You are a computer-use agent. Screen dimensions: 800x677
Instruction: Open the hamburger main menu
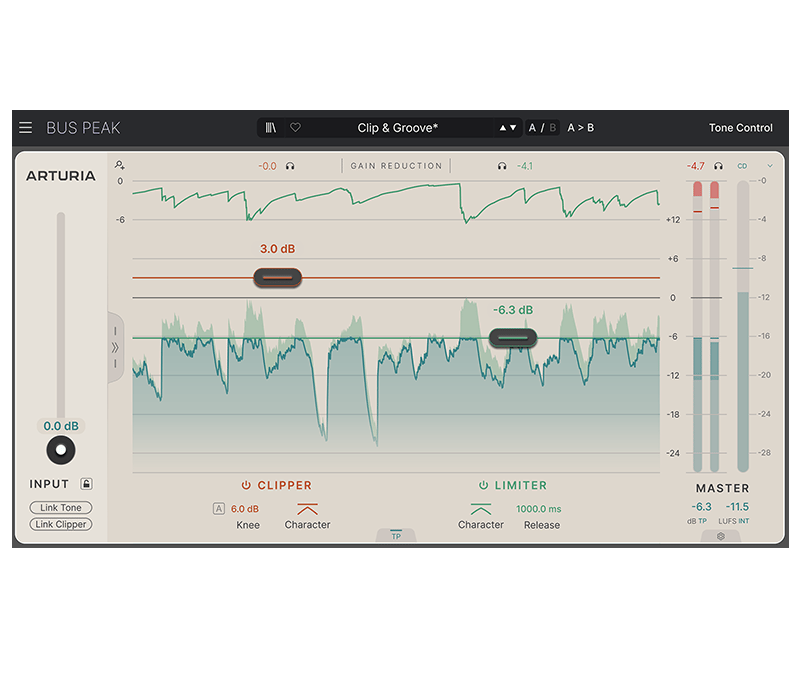coord(26,128)
